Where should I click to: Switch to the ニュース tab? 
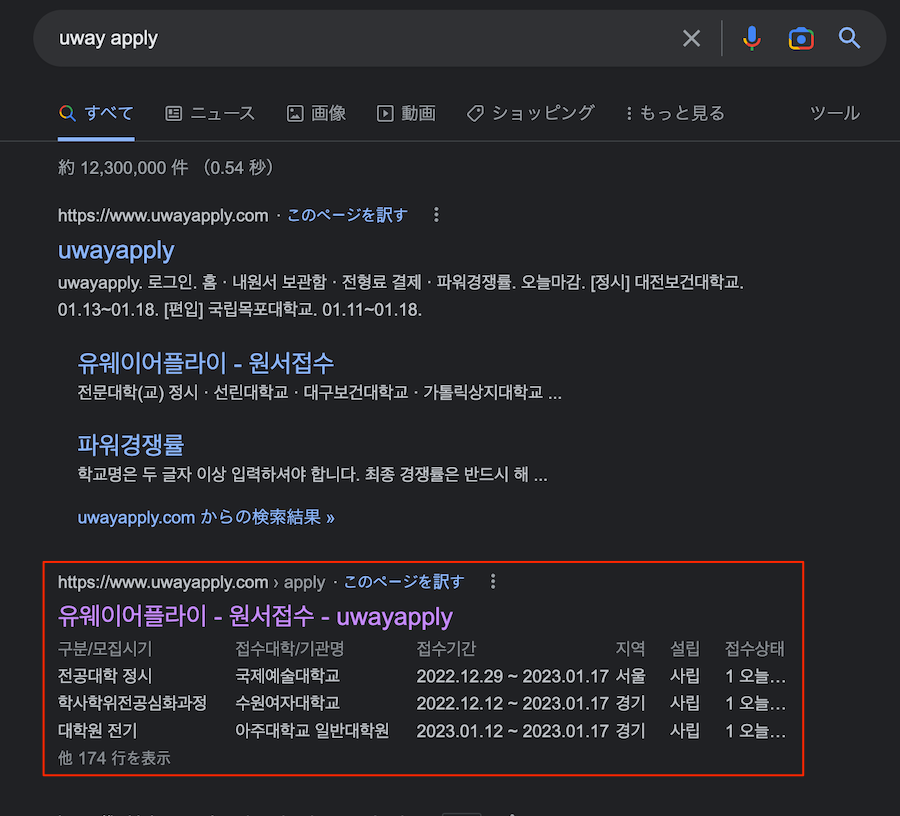[x=210, y=113]
